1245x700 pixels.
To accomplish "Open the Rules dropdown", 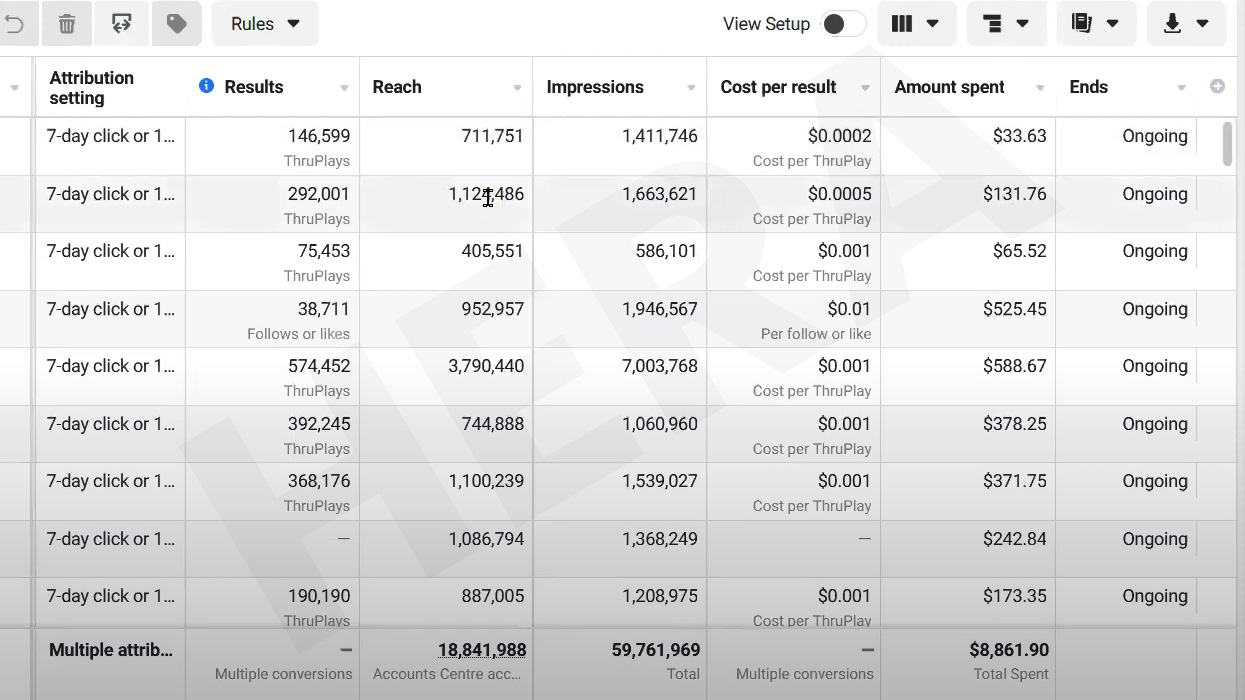I will [265, 24].
